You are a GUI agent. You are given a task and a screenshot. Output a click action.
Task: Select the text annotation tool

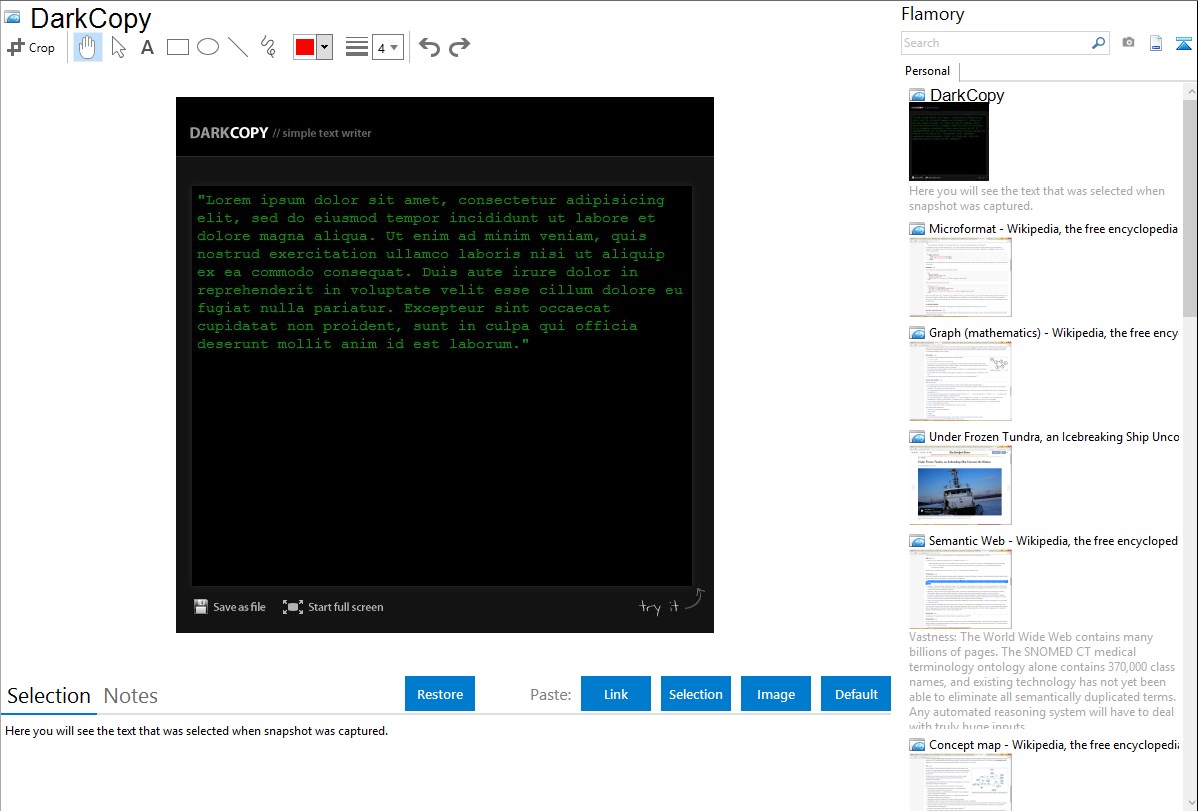pos(147,47)
